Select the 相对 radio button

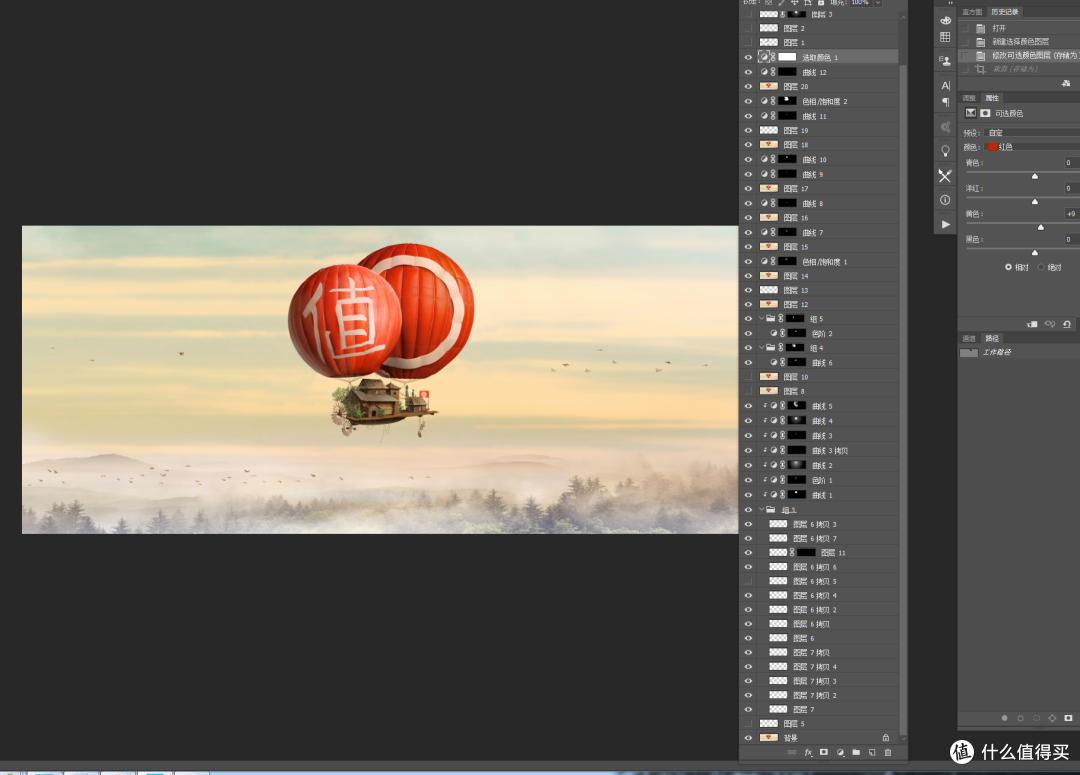click(1008, 267)
